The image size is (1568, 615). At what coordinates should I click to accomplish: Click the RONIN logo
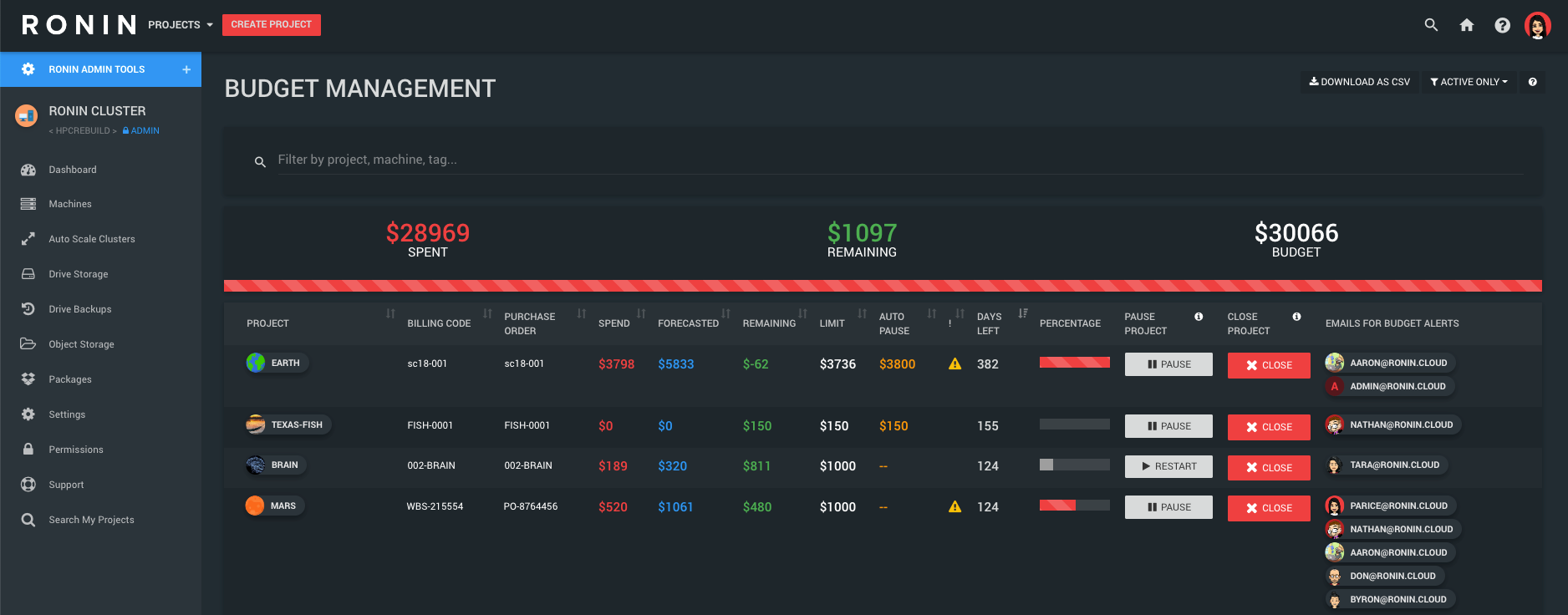(x=79, y=25)
